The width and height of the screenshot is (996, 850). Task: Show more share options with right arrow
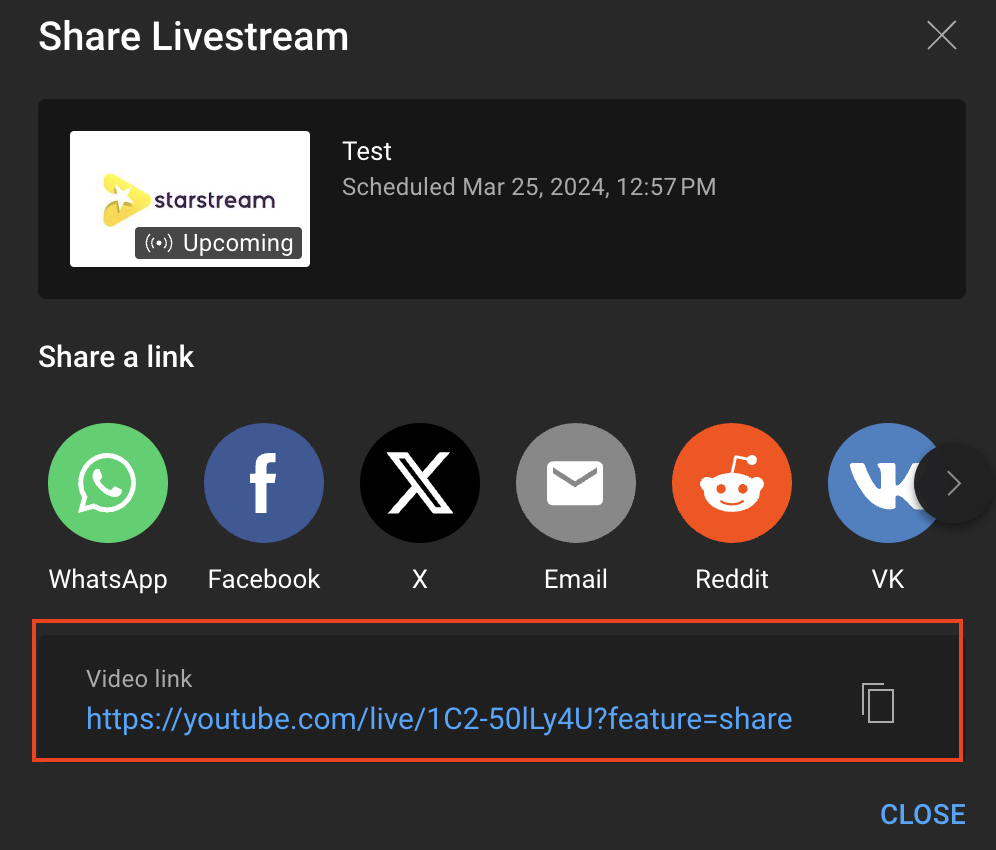pyautogui.click(x=953, y=484)
